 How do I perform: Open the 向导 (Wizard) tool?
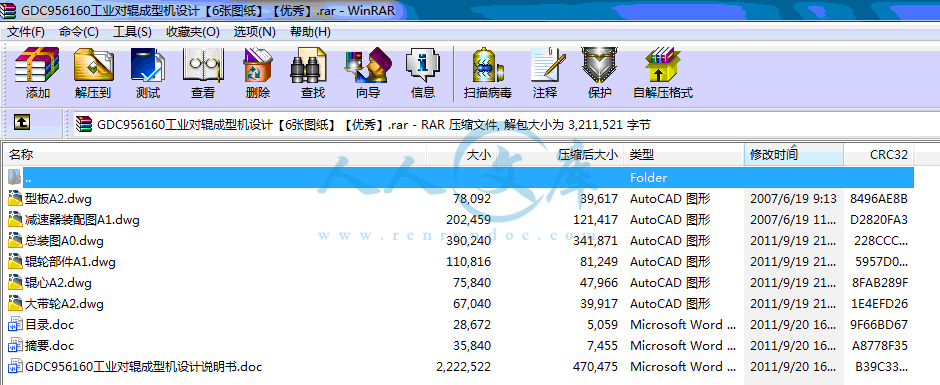[368, 65]
